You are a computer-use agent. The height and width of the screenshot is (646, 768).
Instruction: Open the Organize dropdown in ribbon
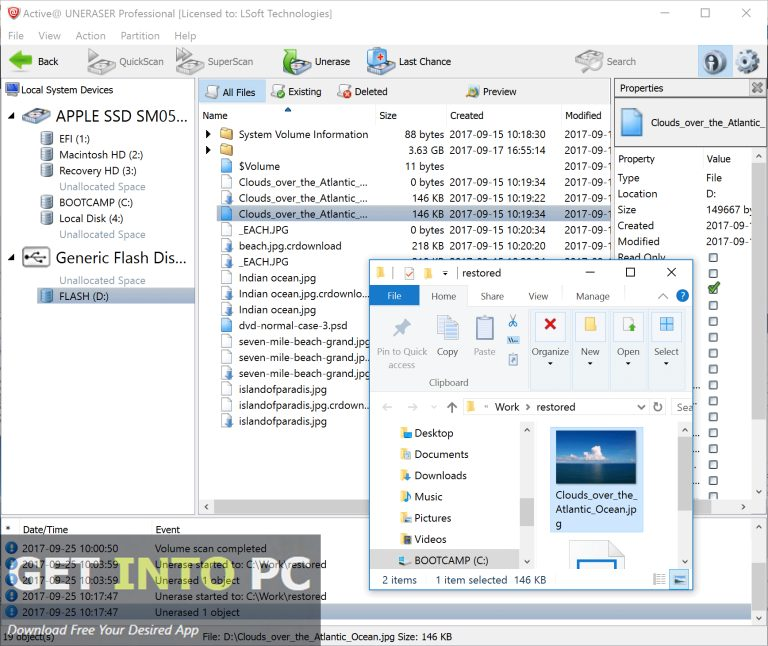(x=550, y=340)
